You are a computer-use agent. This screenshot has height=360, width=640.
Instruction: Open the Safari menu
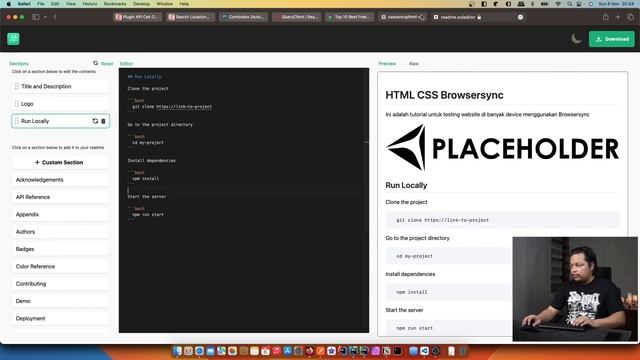click(24, 4)
